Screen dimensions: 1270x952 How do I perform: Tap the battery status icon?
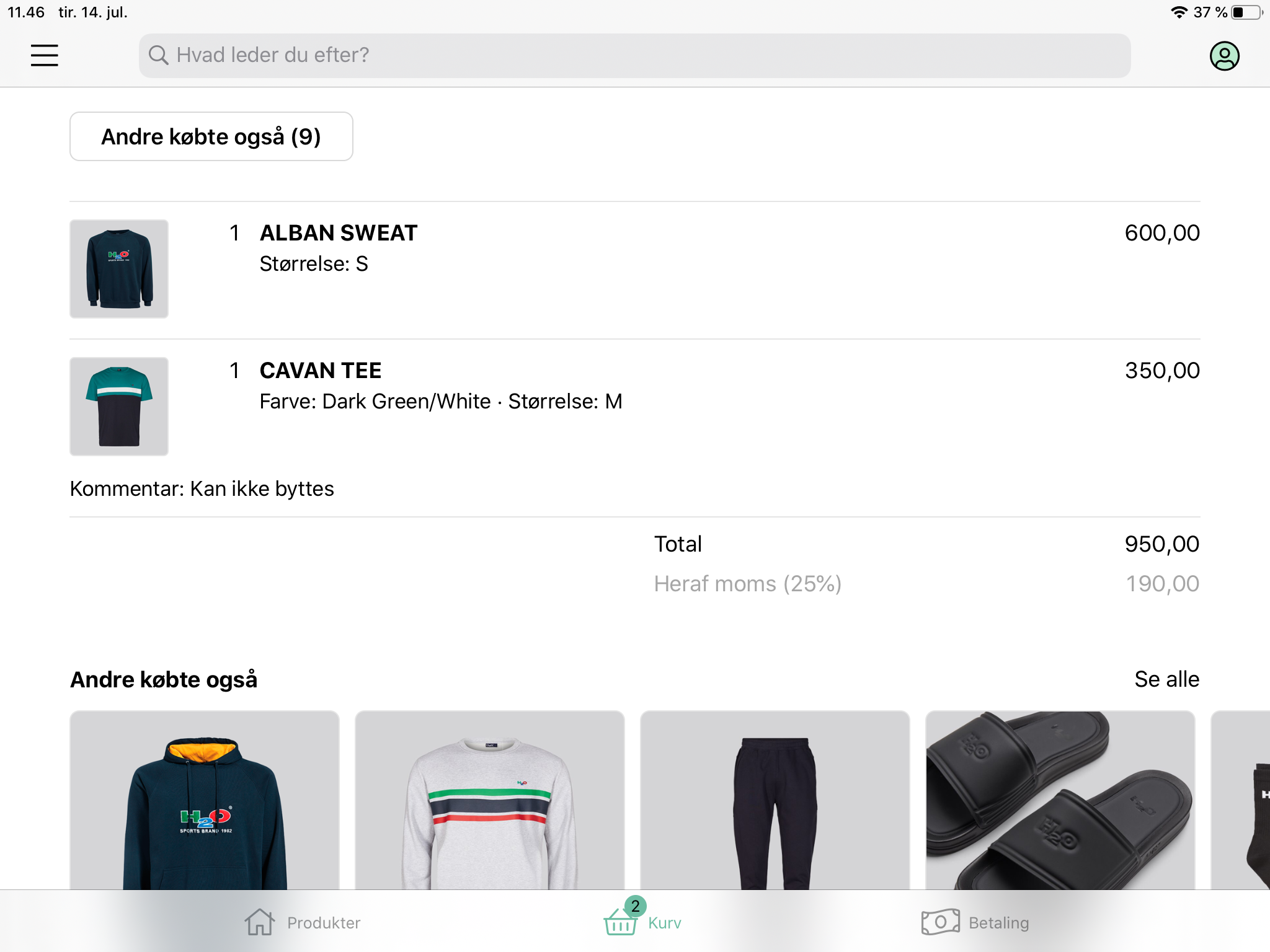click(1246, 12)
